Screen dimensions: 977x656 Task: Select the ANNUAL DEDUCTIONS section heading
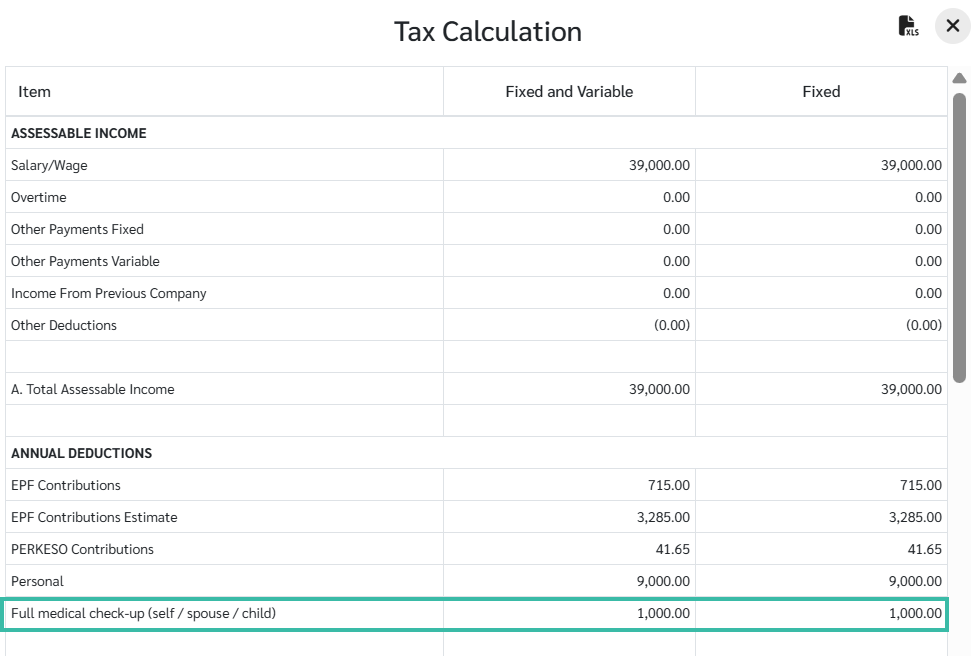click(x=82, y=454)
